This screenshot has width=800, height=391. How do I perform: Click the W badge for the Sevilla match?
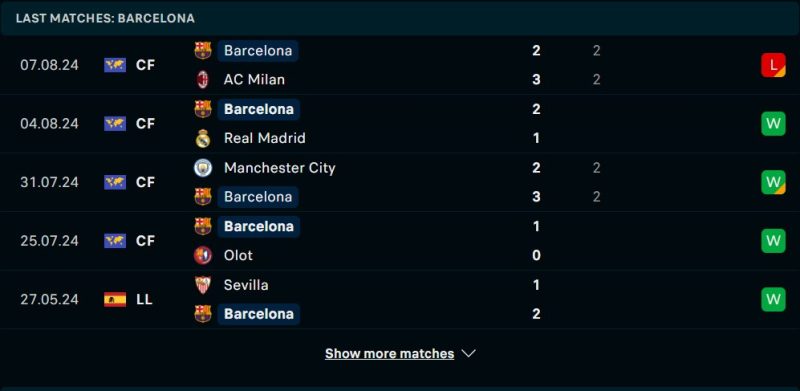[773, 300]
